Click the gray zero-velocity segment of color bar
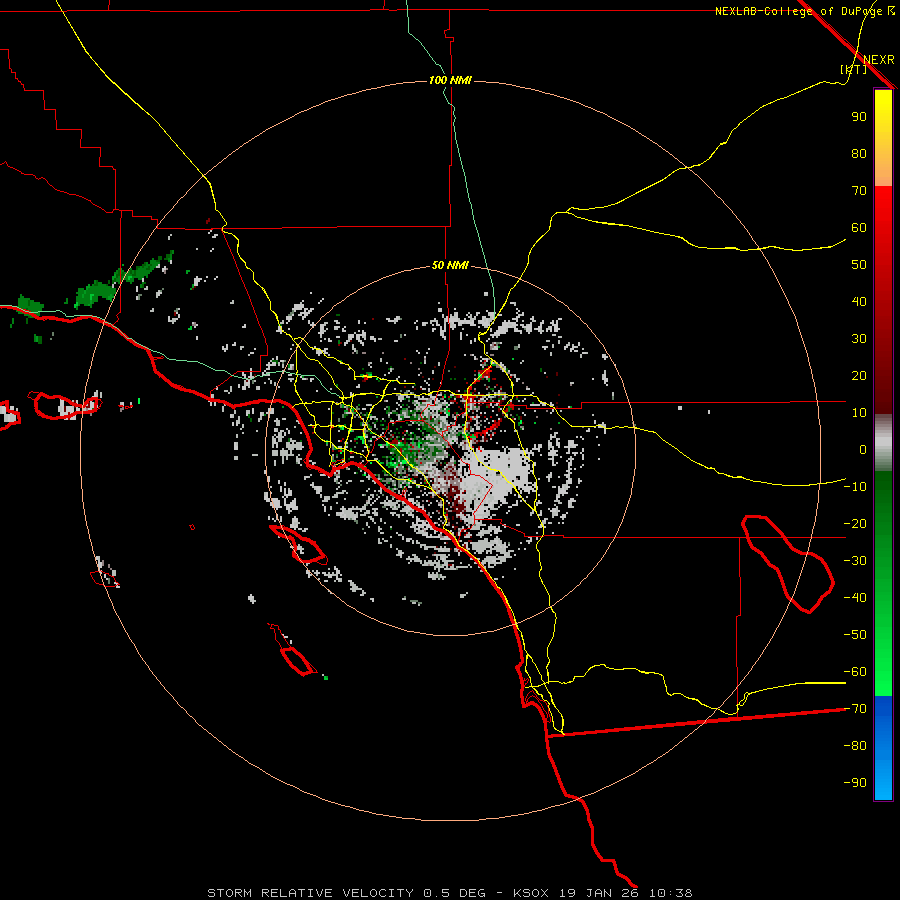 pos(883,443)
